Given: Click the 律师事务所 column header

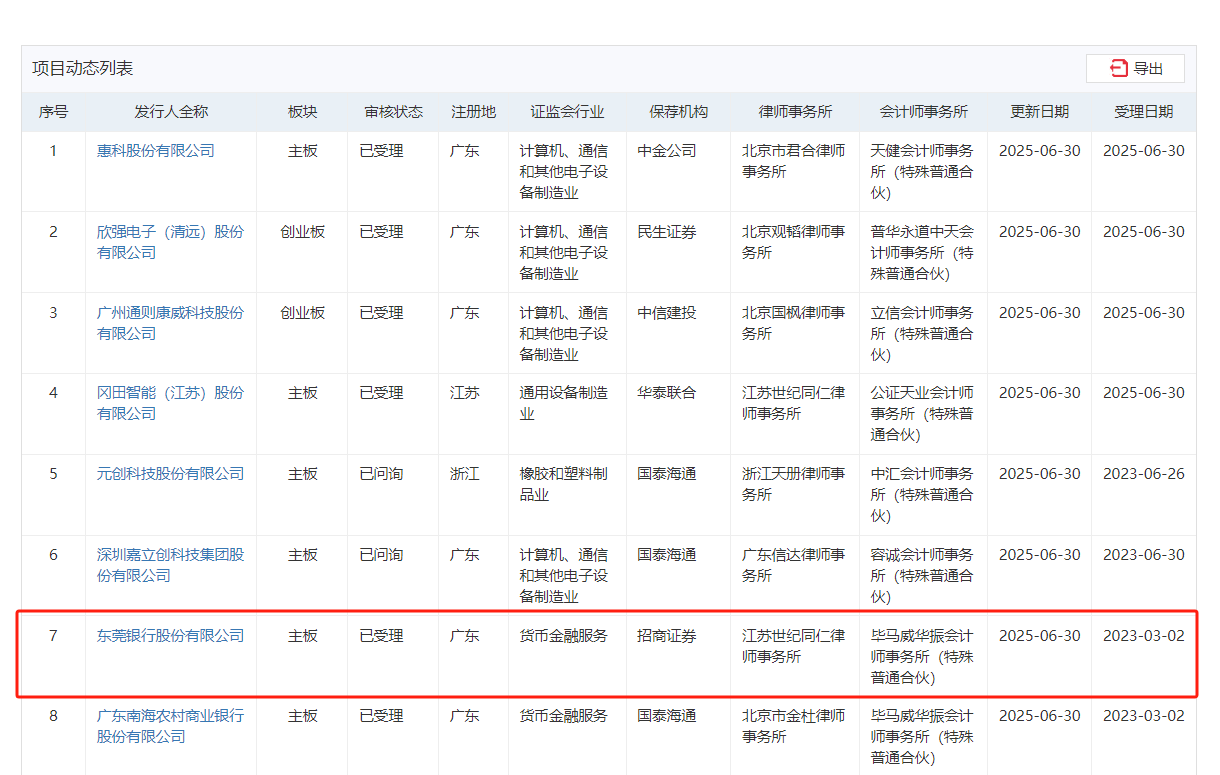Looking at the screenshot, I should pos(795,112).
